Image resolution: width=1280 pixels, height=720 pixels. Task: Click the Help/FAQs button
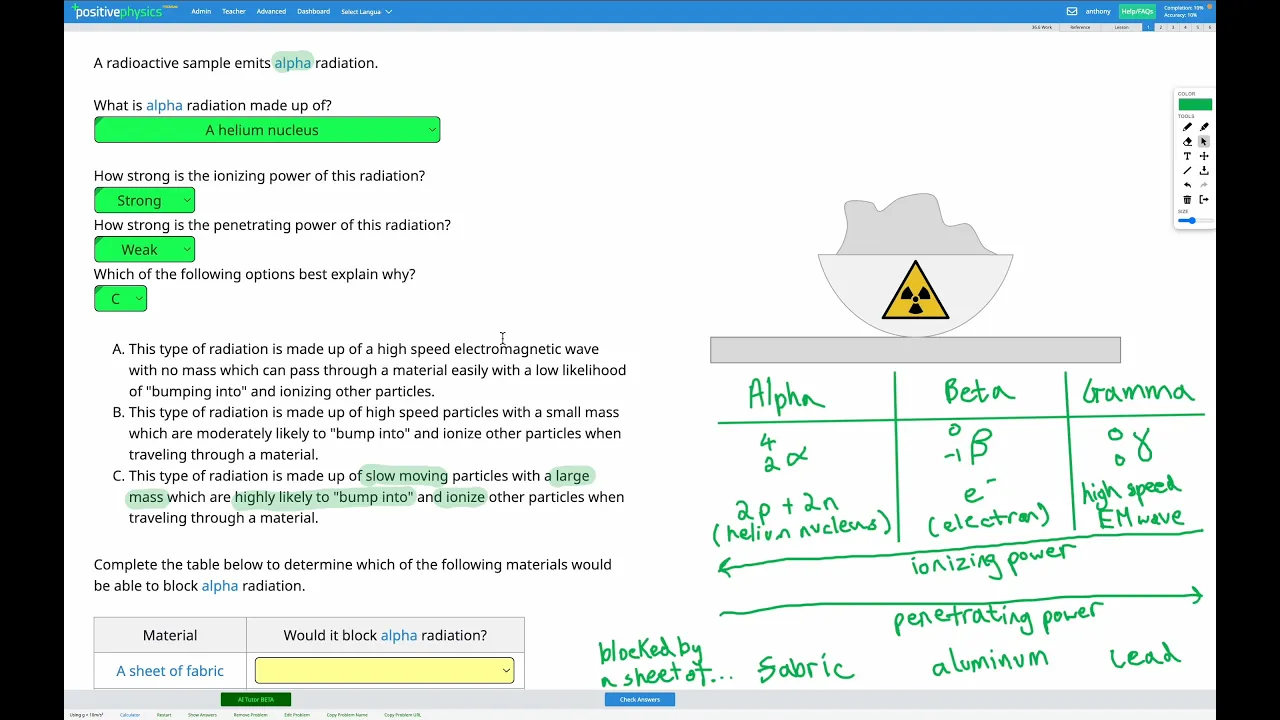[1137, 11]
